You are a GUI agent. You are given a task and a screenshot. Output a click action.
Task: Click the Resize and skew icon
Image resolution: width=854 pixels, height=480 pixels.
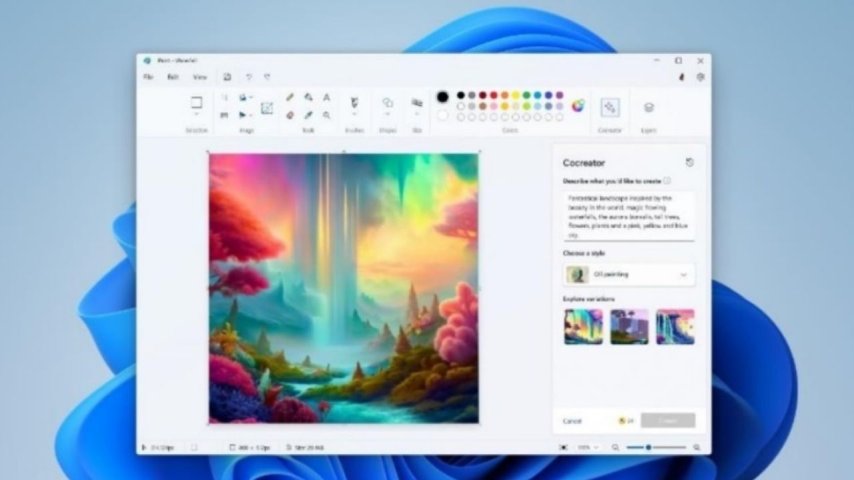[224, 115]
